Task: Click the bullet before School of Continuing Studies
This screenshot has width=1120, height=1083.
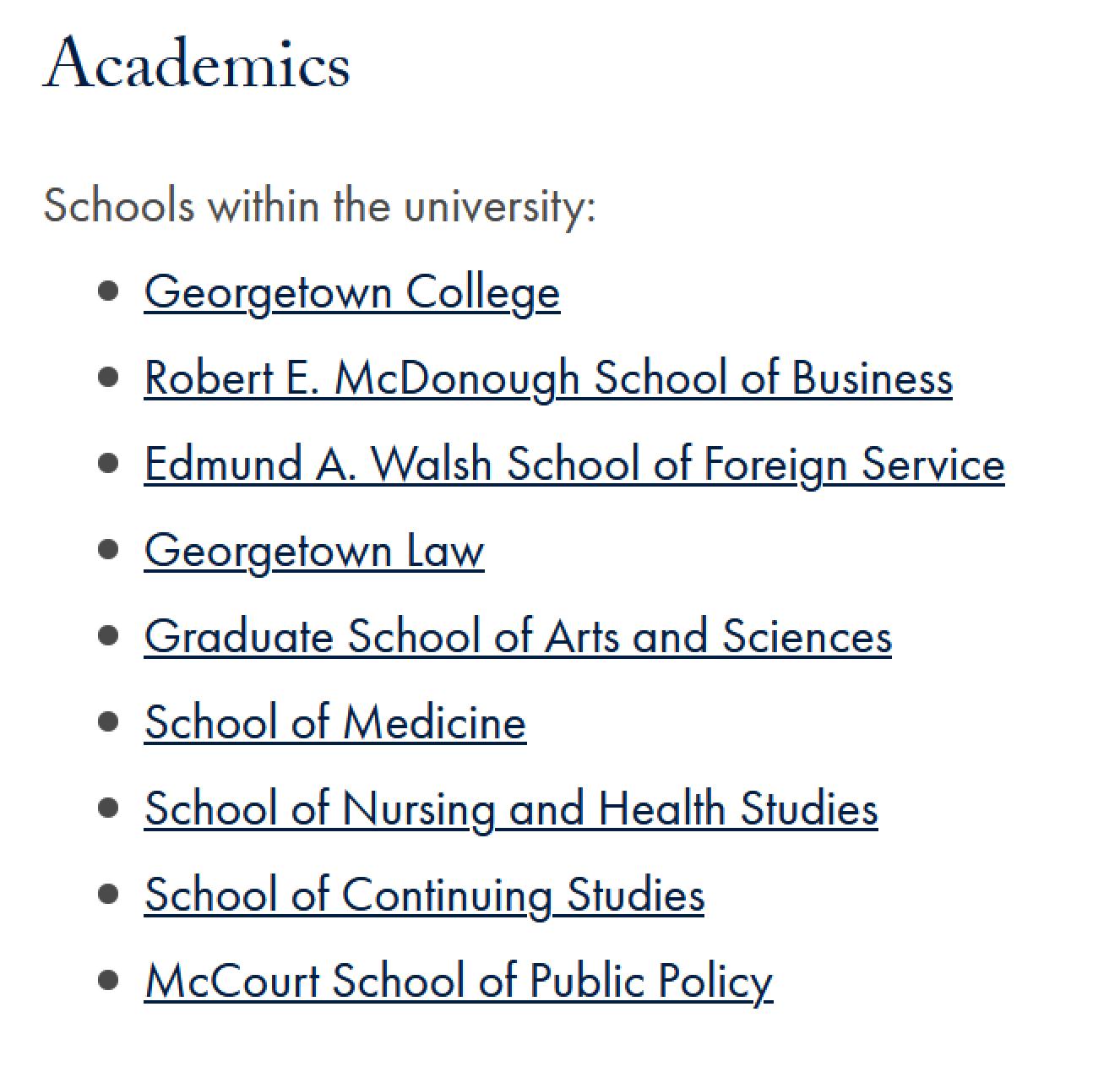Action: click(x=108, y=894)
